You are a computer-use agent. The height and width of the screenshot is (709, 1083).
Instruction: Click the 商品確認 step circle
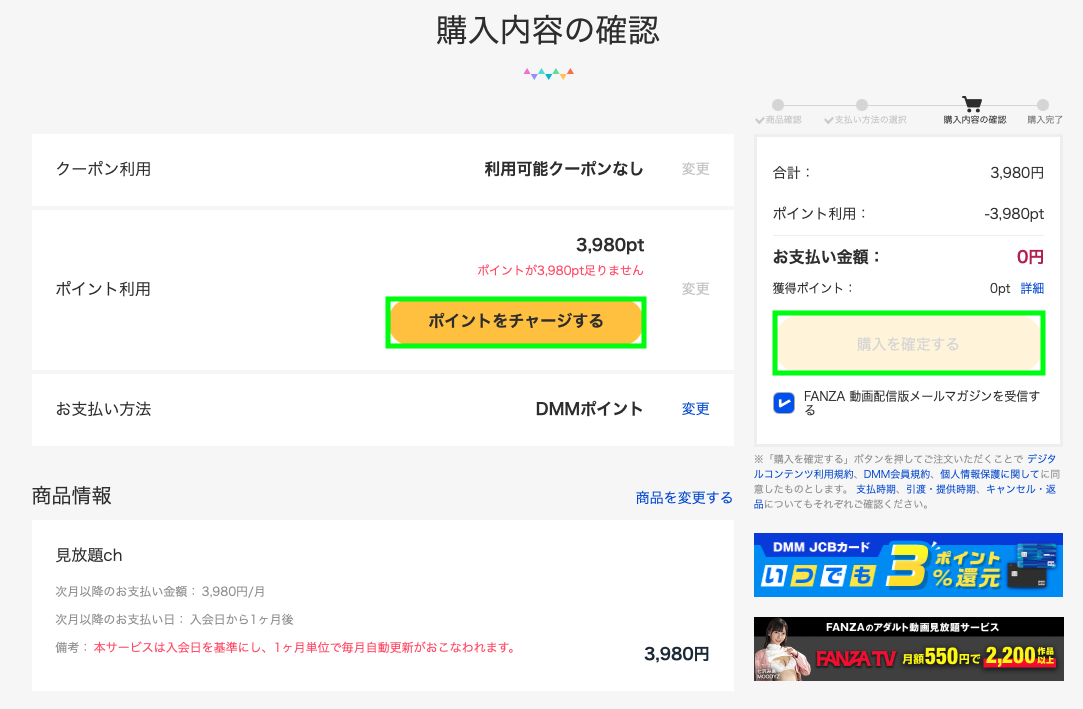click(778, 104)
